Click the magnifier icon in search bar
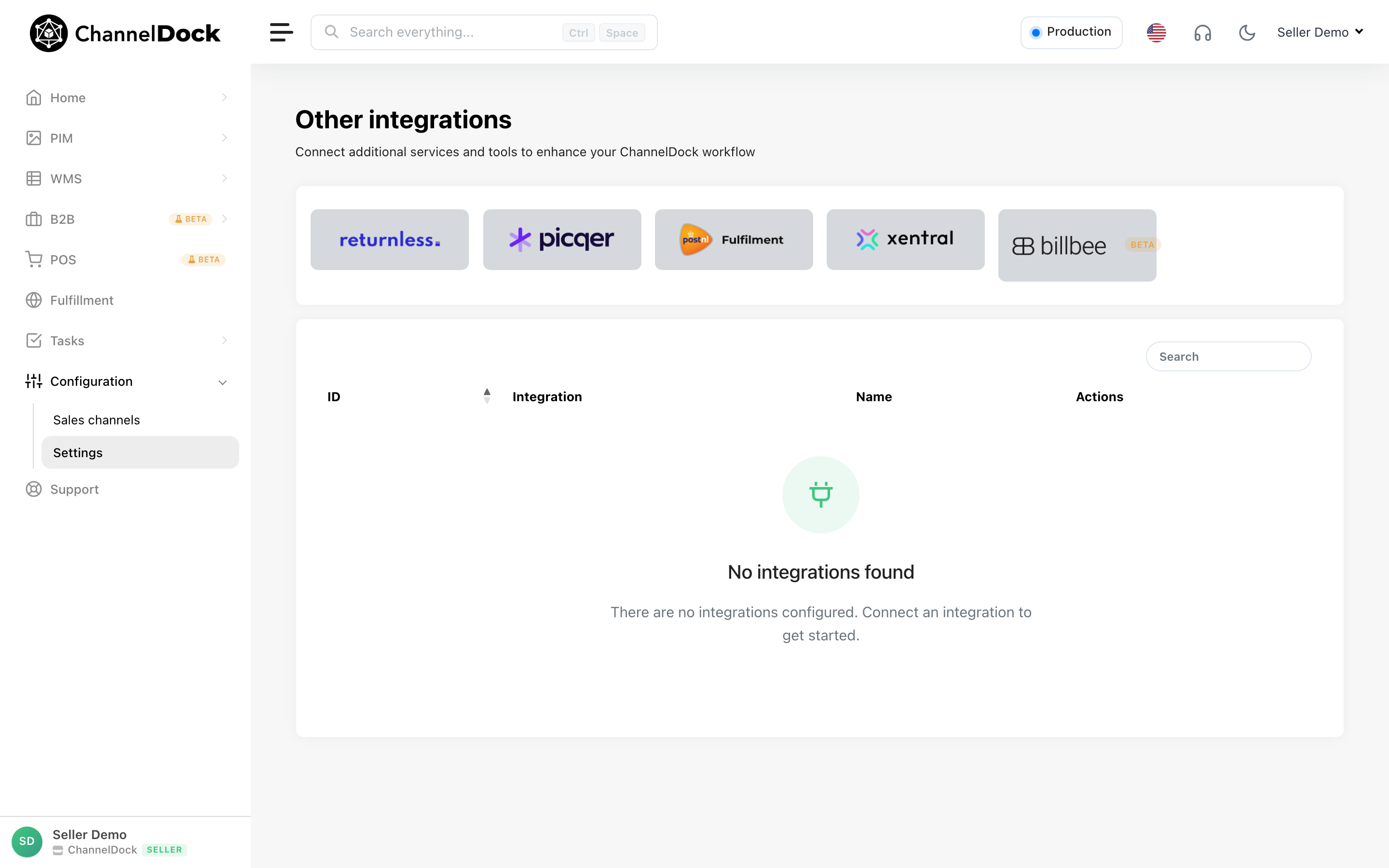This screenshot has width=1389, height=868. [331, 31]
